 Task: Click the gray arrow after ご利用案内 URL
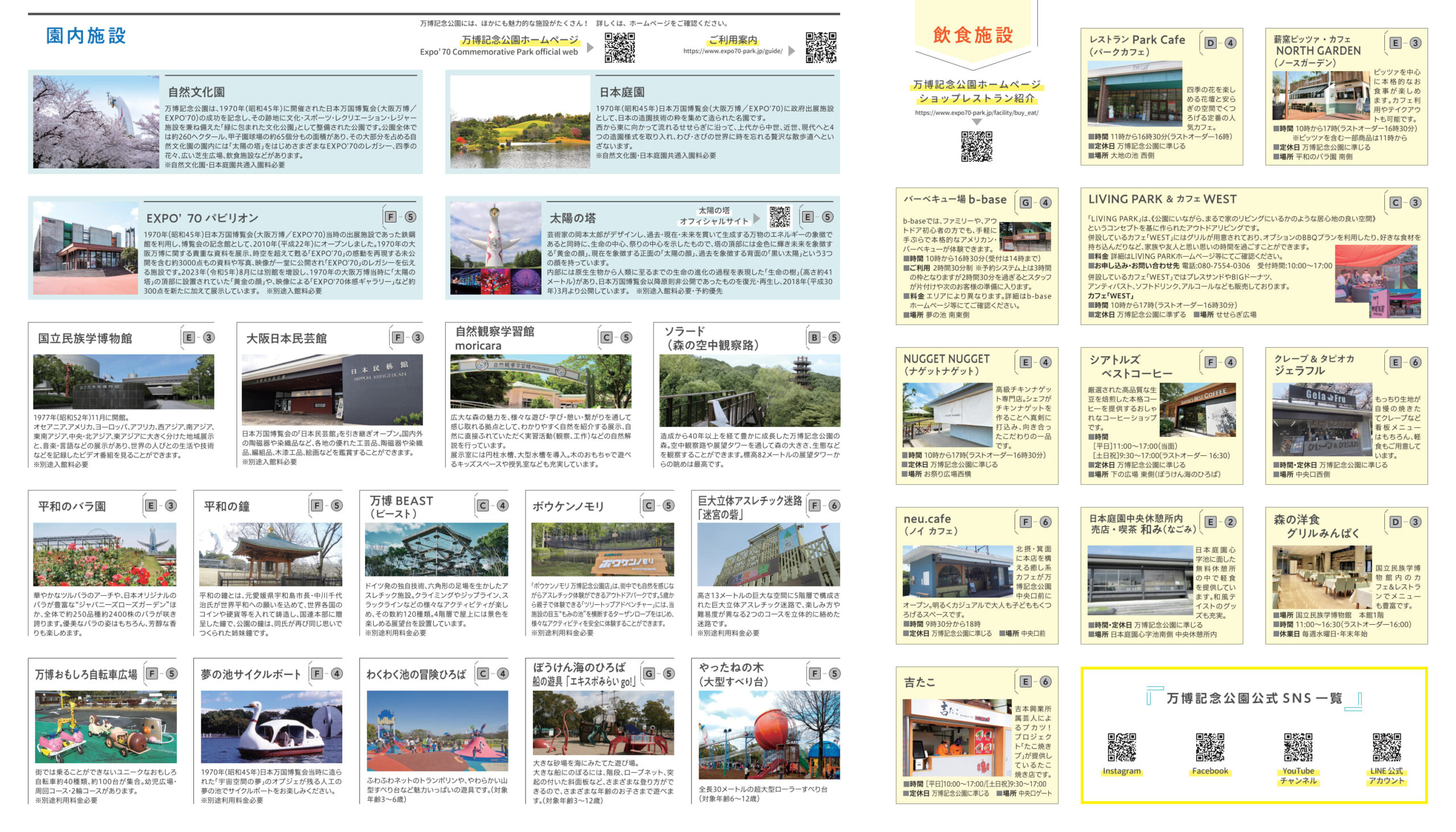(791, 51)
